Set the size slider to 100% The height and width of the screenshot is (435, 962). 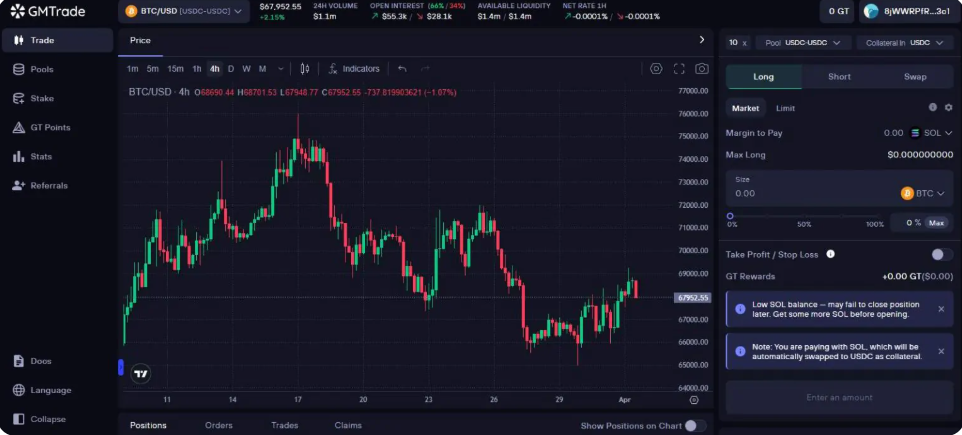[875, 224]
